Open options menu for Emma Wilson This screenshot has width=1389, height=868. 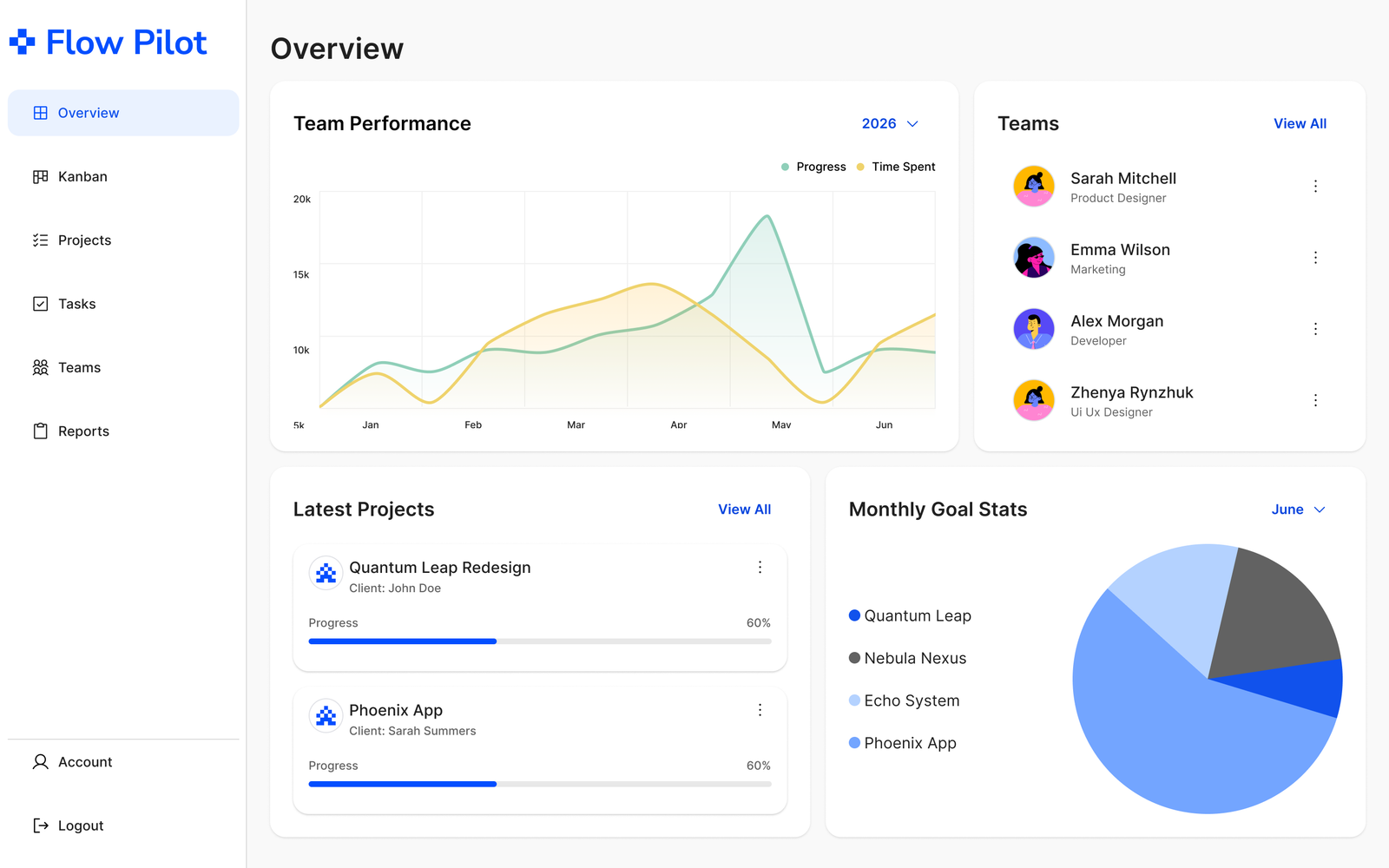[x=1315, y=258]
